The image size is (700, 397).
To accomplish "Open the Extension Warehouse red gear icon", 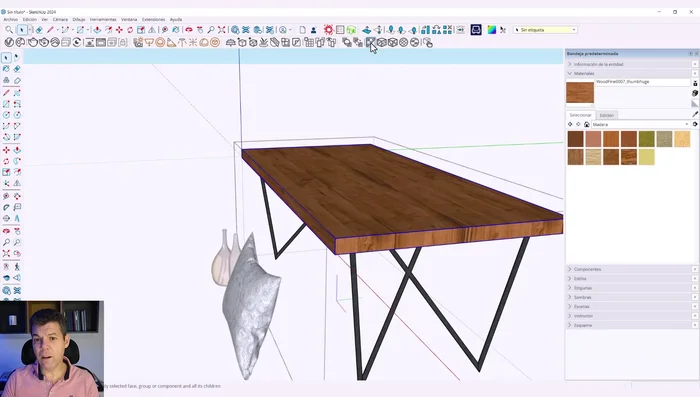I will click(x=329, y=30).
